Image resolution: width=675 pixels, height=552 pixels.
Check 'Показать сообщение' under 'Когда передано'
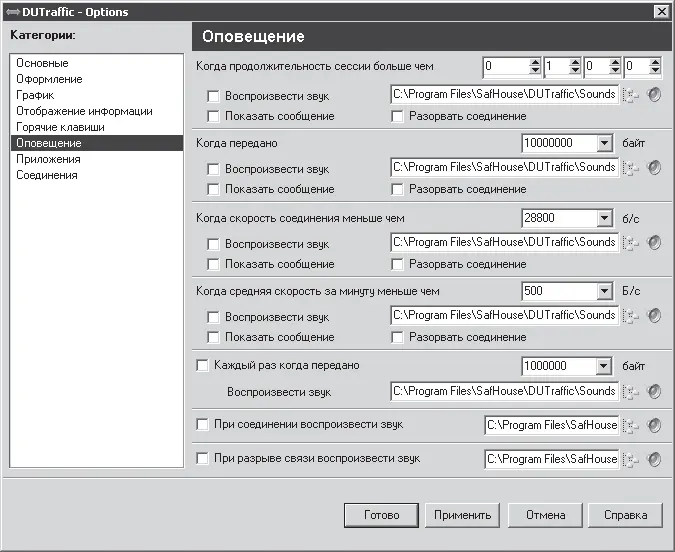(x=213, y=189)
